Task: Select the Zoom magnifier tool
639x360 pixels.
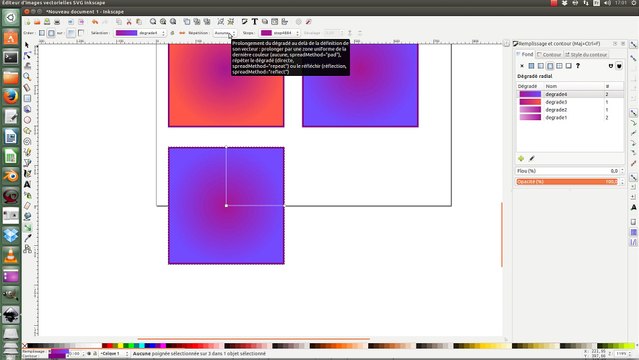Action: 27,77
